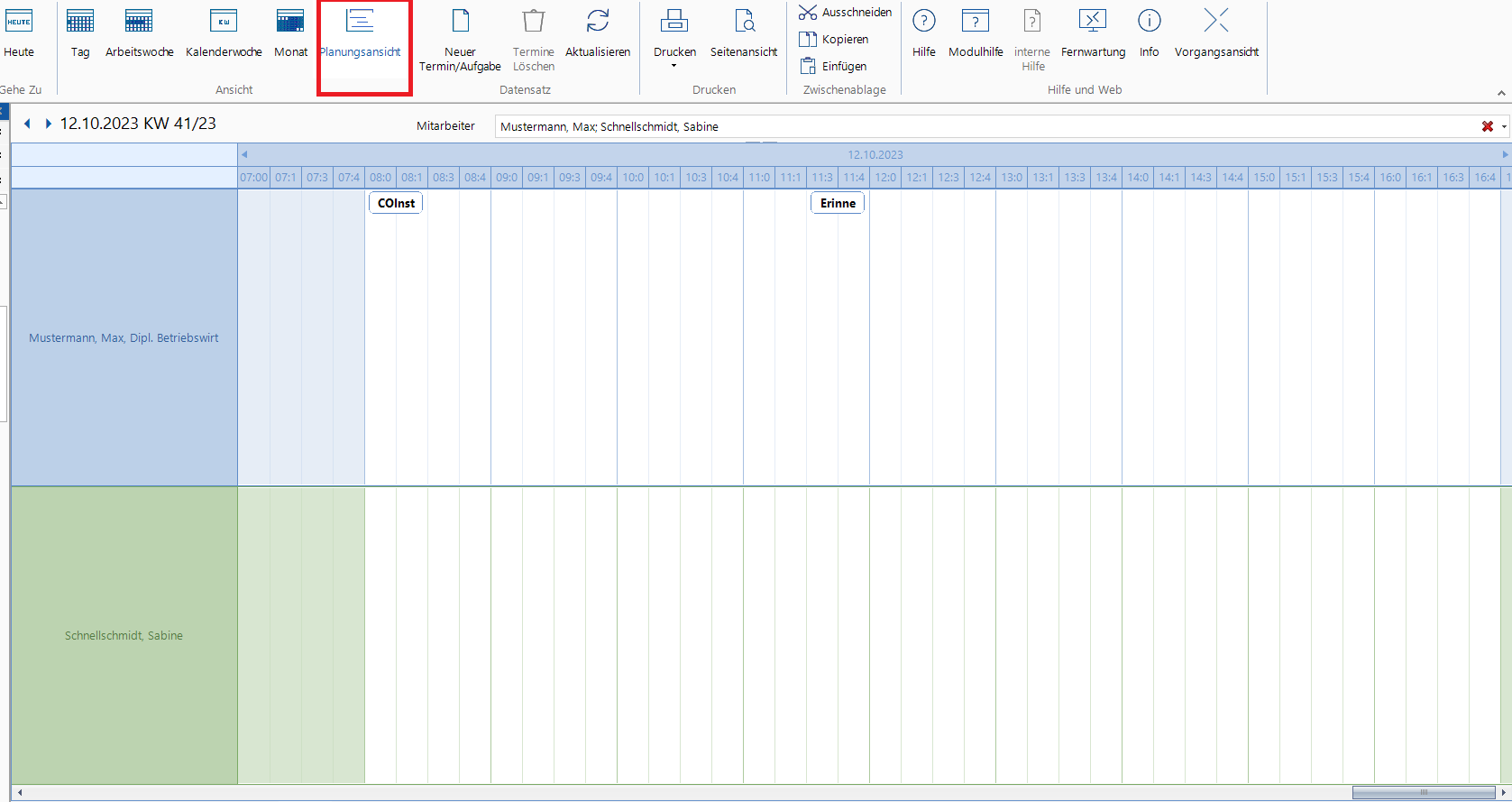
Task: Click Ausschneiden in Zwischenablage
Action: click(846, 13)
